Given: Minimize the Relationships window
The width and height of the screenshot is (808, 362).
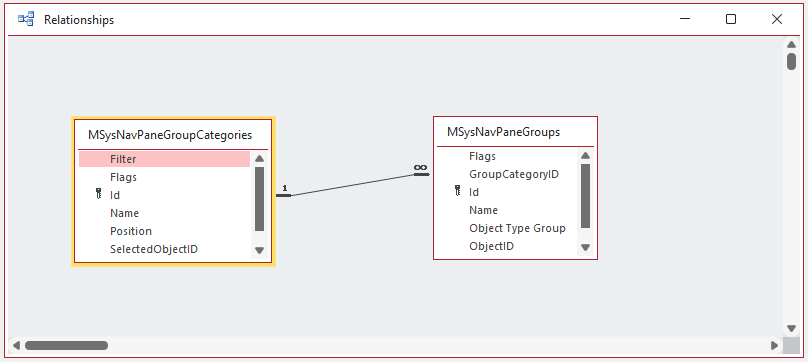Looking at the screenshot, I should pyautogui.click(x=685, y=19).
